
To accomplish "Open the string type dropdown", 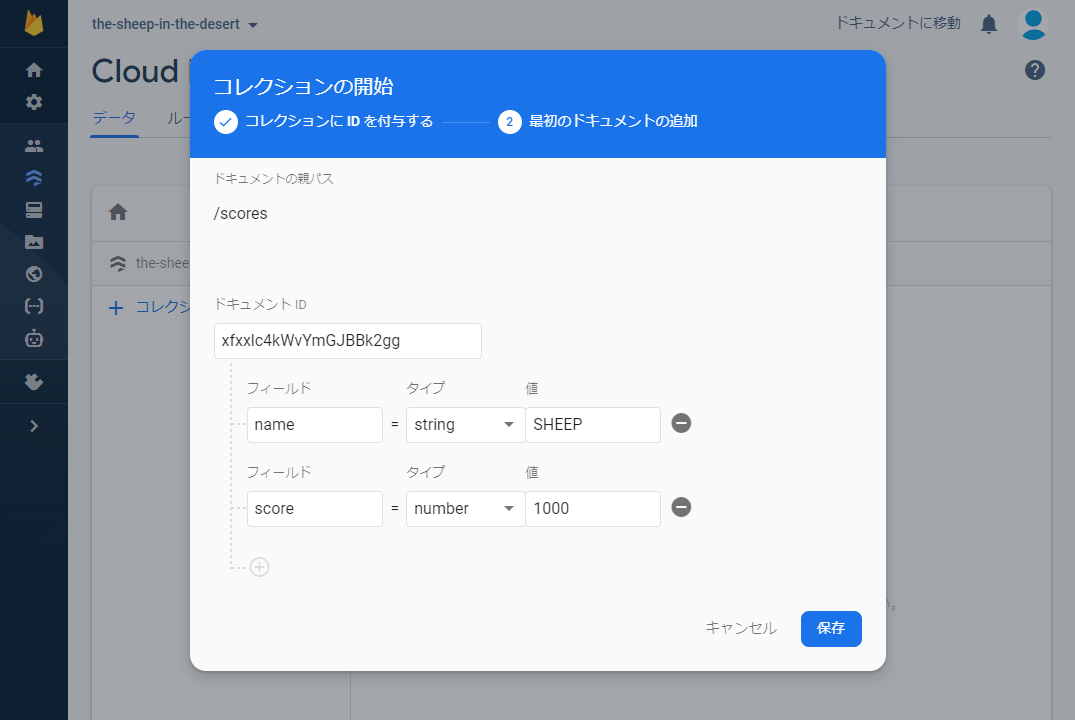I will tap(465, 424).
